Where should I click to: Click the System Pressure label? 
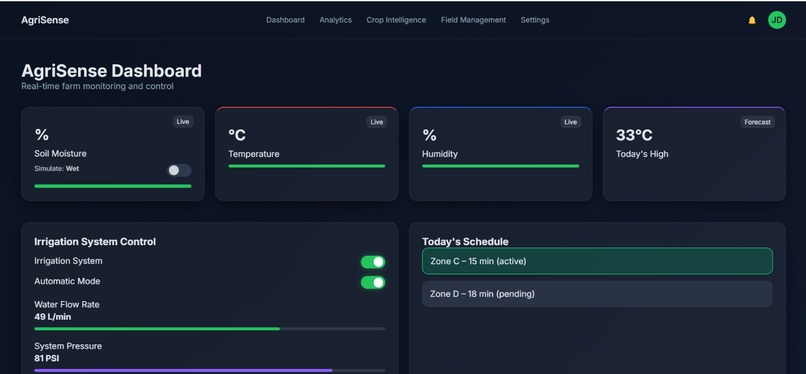(x=68, y=346)
